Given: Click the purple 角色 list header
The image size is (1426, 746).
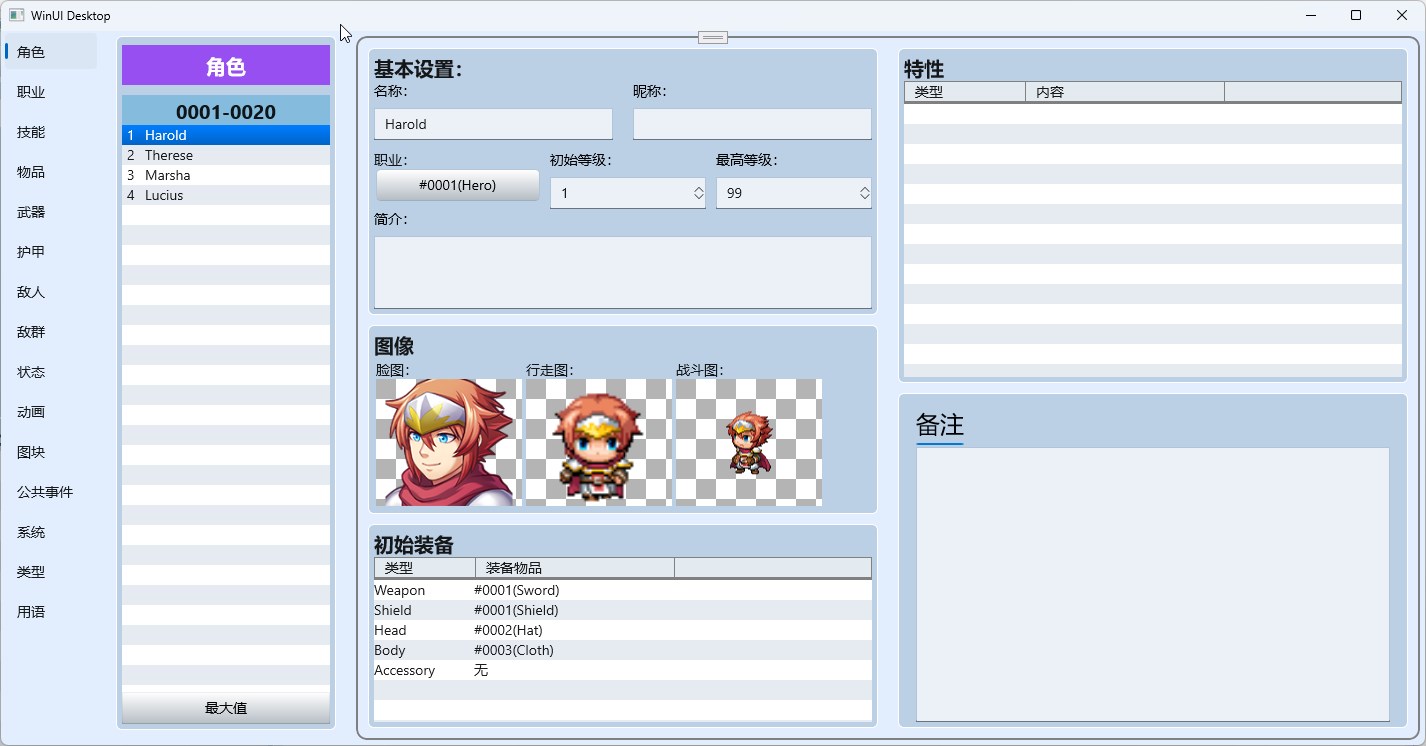Looking at the screenshot, I should click(x=226, y=66).
